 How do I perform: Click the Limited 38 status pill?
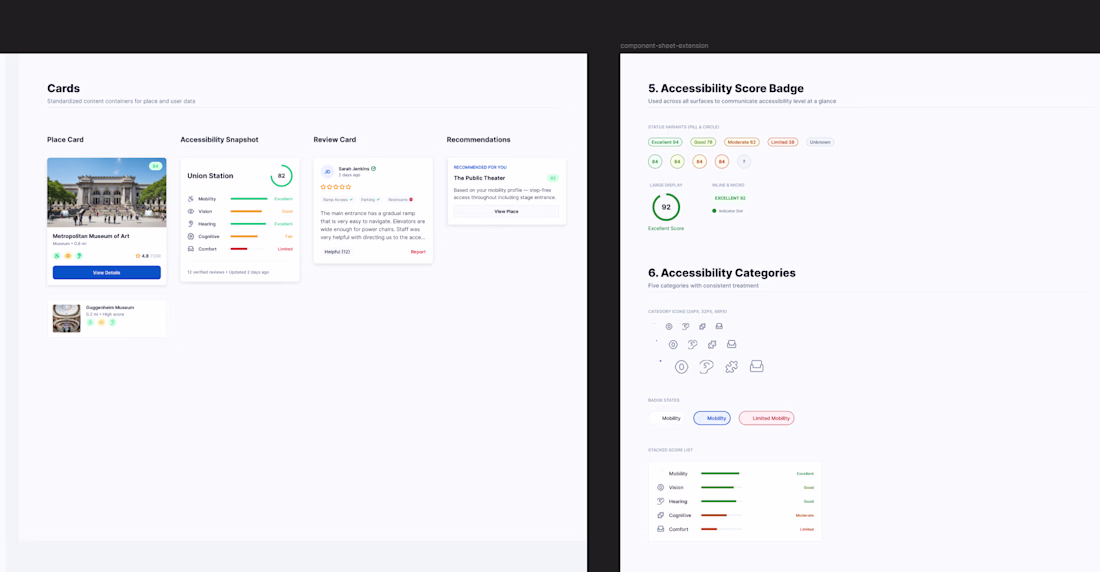[783, 142]
